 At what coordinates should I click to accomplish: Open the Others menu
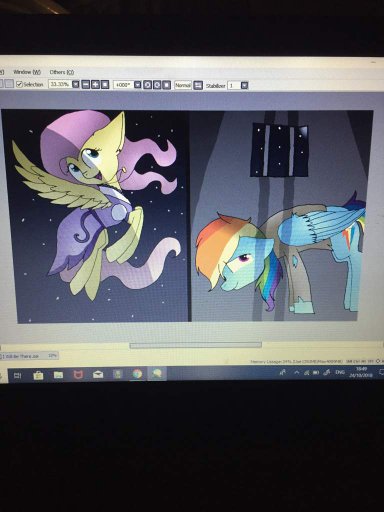[x=62, y=72]
